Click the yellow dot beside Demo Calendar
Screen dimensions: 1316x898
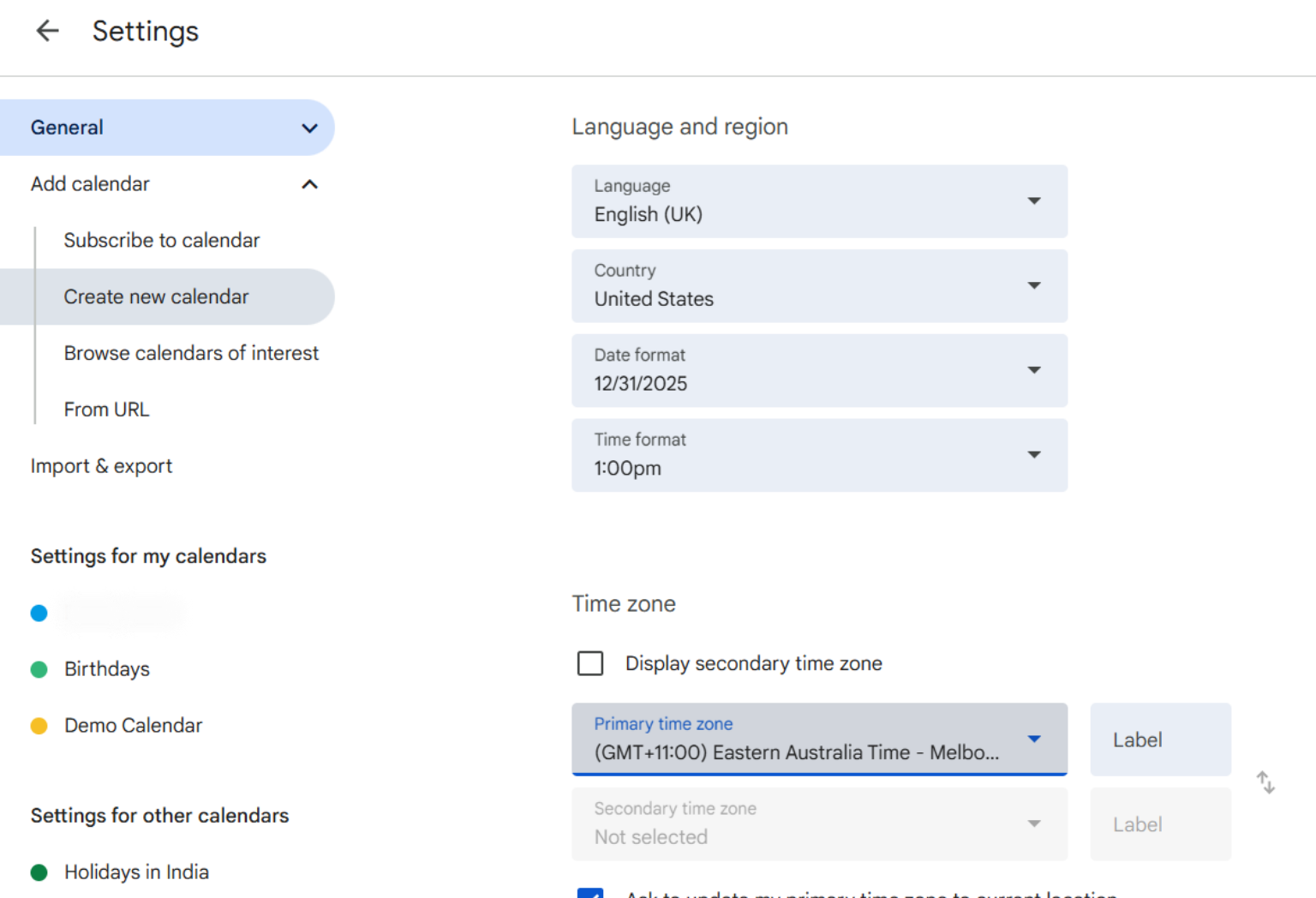pyautogui.click(x=39, y=726)
